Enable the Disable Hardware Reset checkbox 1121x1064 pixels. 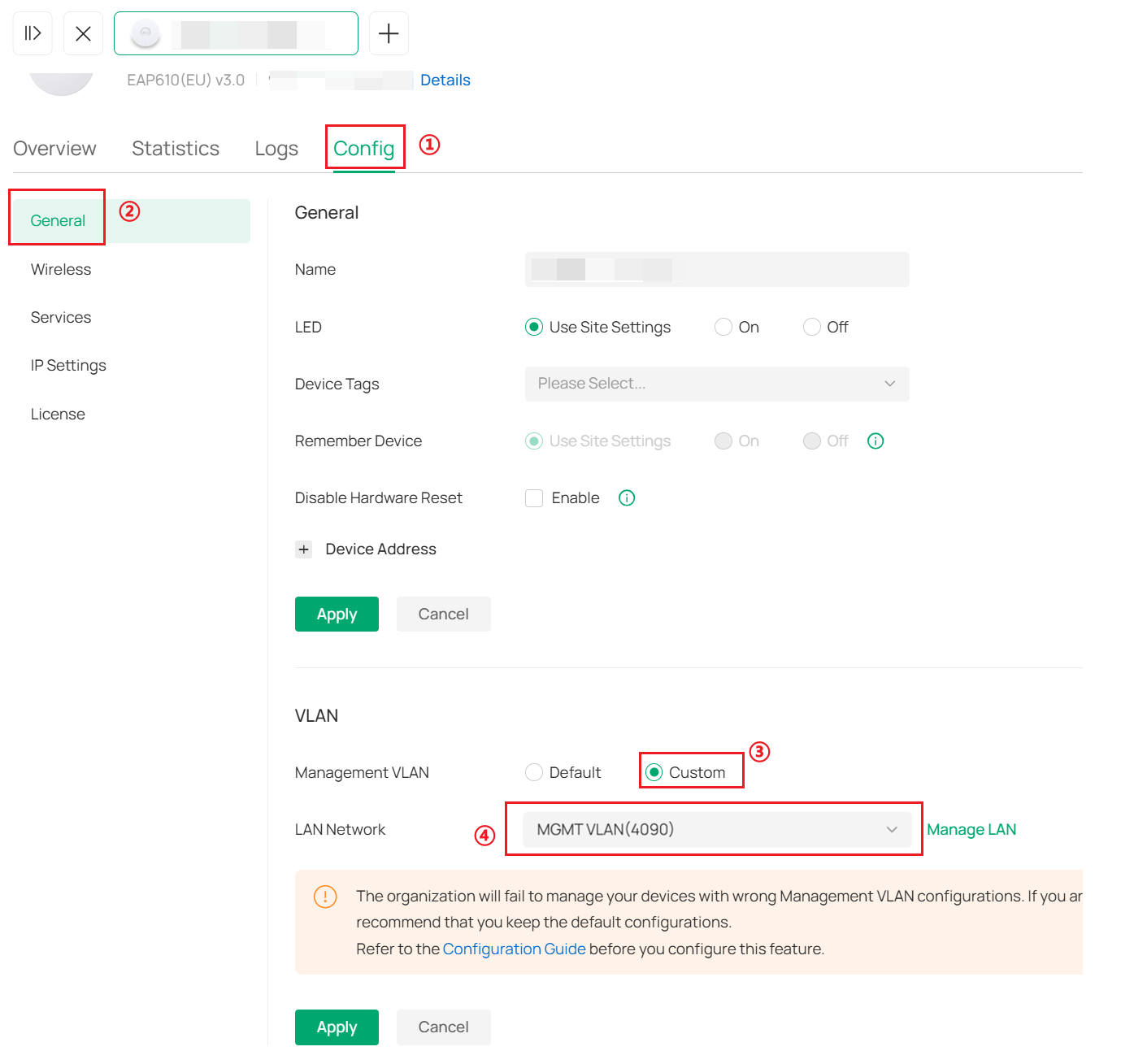pyautogui.click(x=534, y=498)
